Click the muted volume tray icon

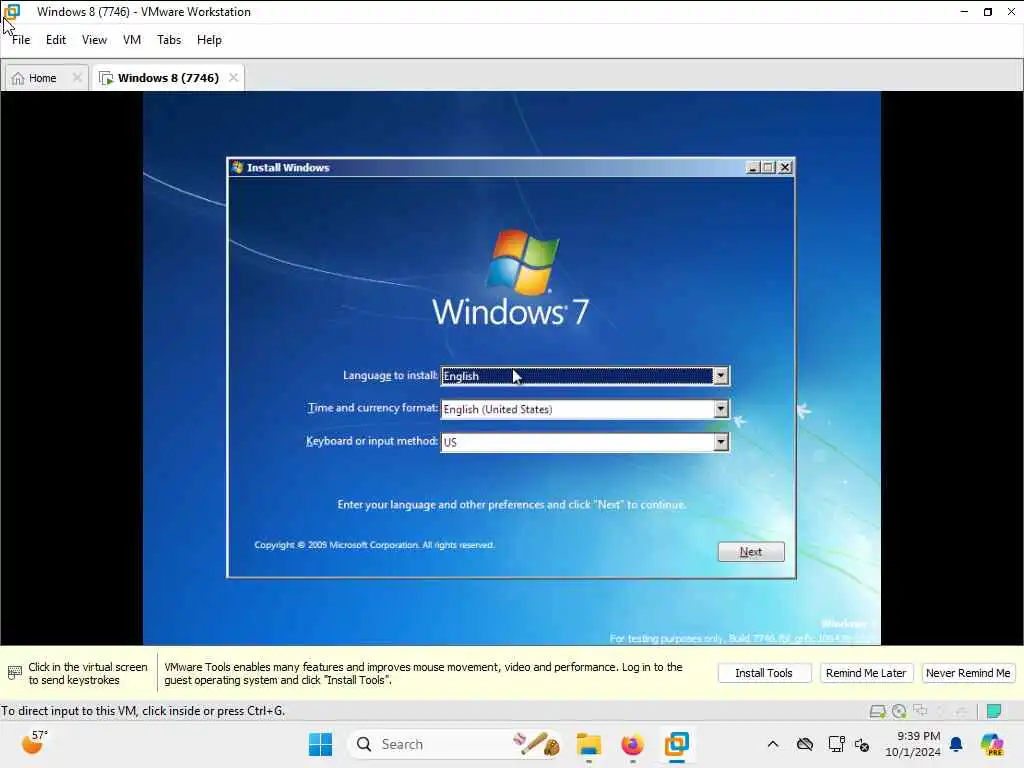click(x=862, y=745)
